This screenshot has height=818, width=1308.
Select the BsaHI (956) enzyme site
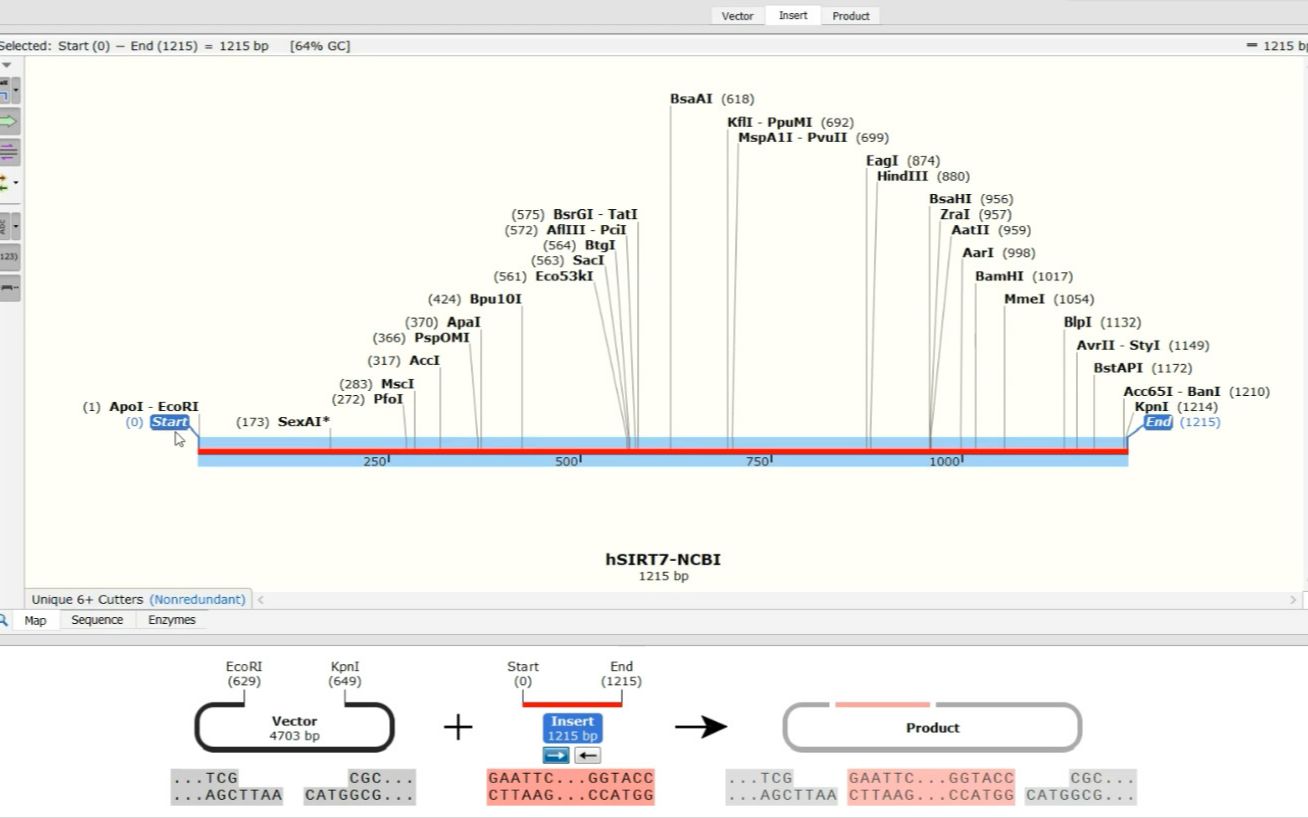[971, 199]
